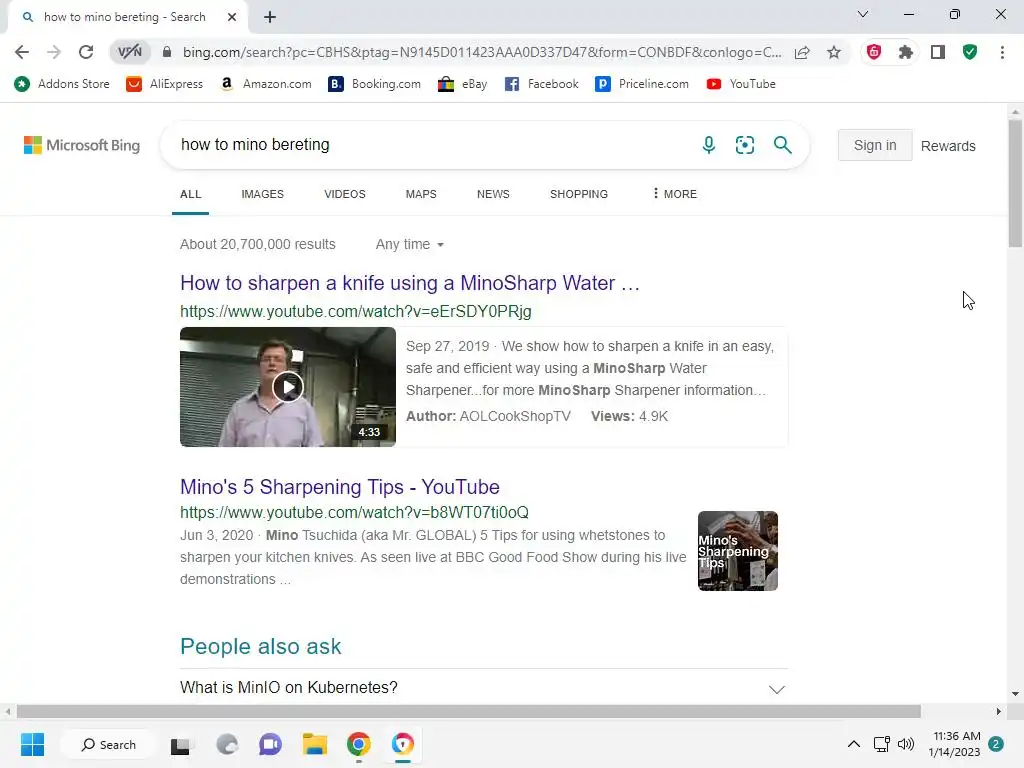Open the Facebook bookmark

click(541, 84)
